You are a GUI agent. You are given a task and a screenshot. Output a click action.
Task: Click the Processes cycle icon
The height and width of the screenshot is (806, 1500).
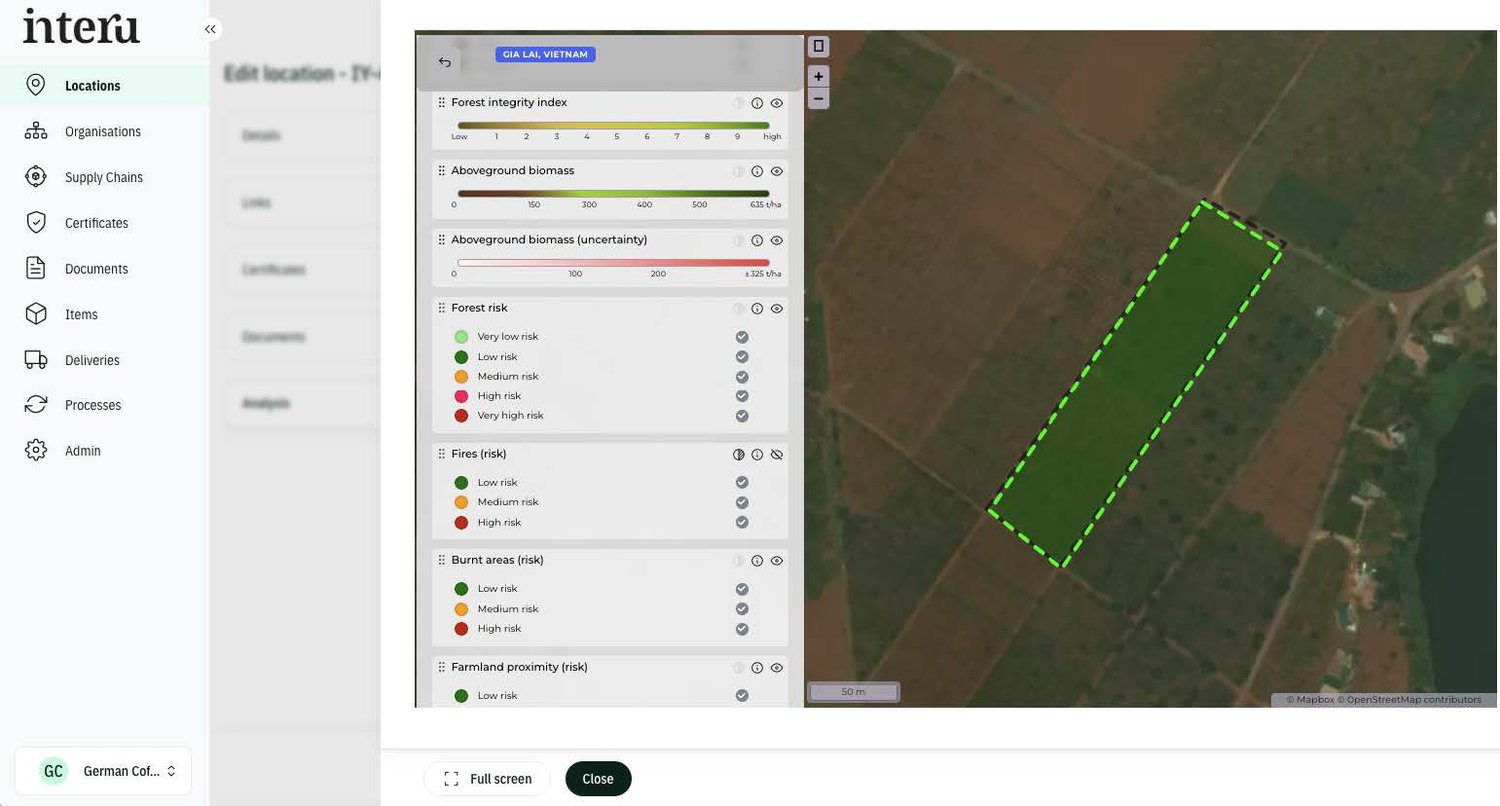pos(36,405)
